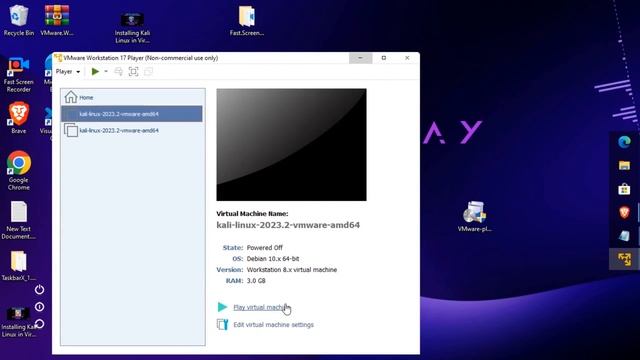This screenshot has width=640, height=360.
Task: Open Microsoft Store from side taskbar
Action: (x=624, y=189)
